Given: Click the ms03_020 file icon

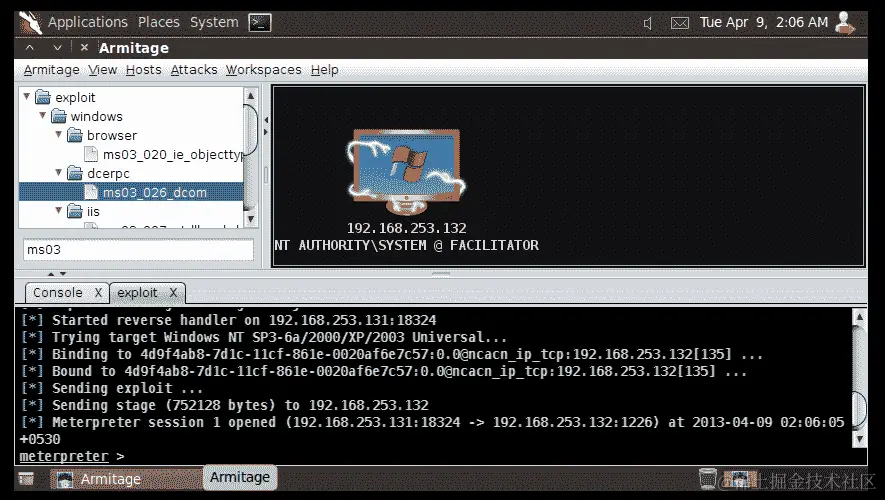Looking at the screenshot, I should 91,154.
